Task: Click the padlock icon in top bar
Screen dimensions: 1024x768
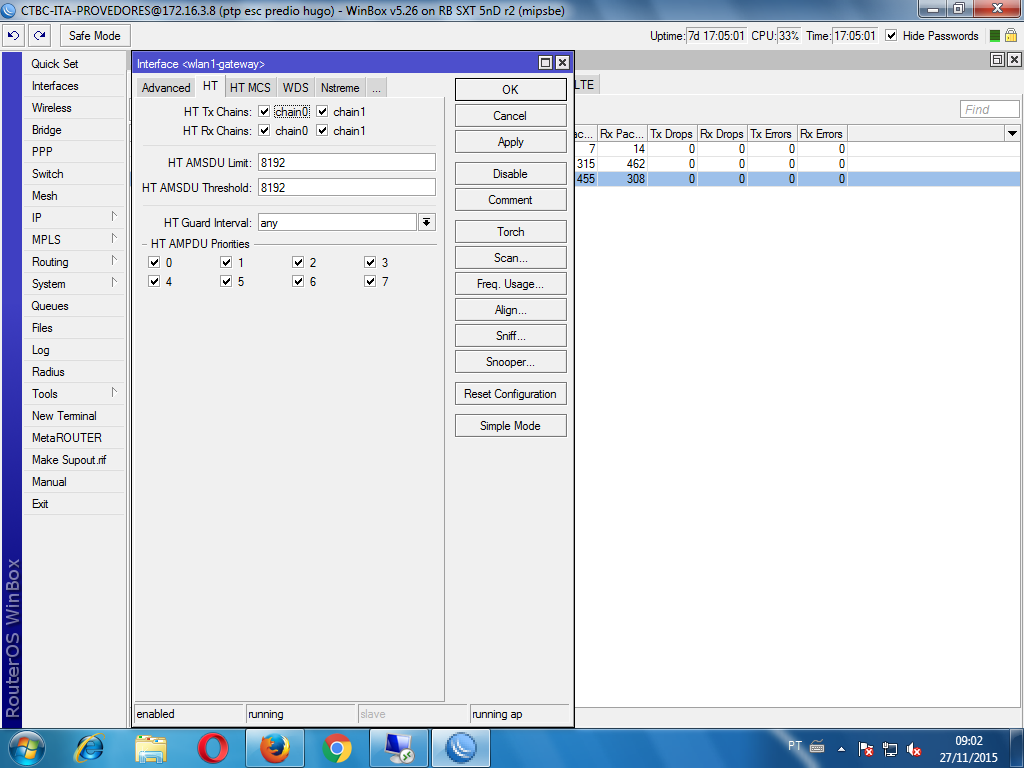Action: [1011, 35]
